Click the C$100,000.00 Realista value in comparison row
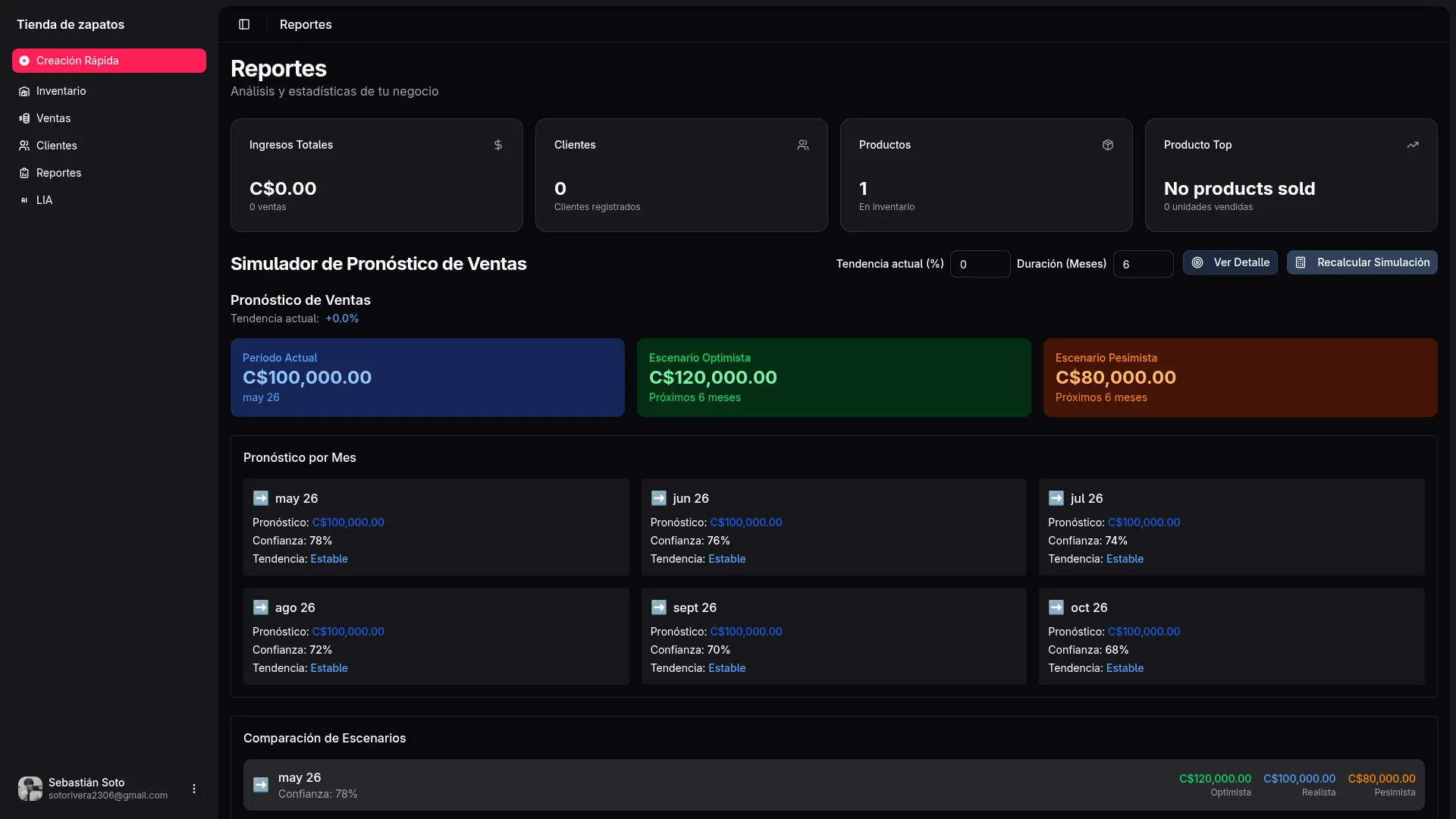1456x819 pixels. [1299, 779]
